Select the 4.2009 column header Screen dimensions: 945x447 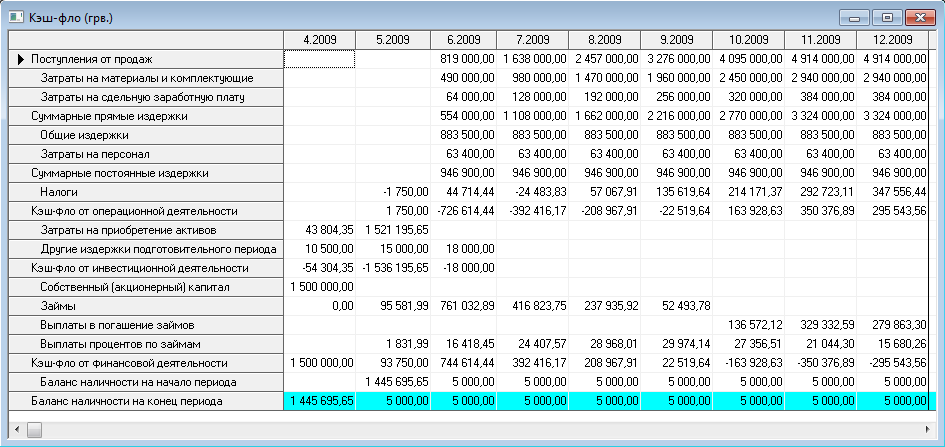click(319, 40)
